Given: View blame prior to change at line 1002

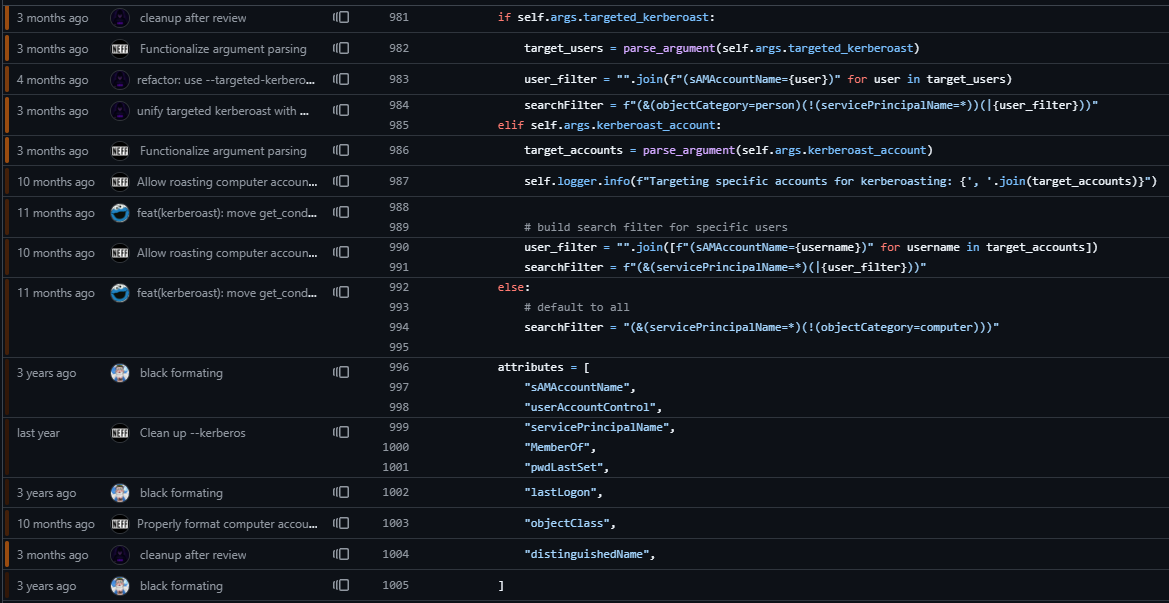Looking at the screenshot, I should (x=341, y=493).
